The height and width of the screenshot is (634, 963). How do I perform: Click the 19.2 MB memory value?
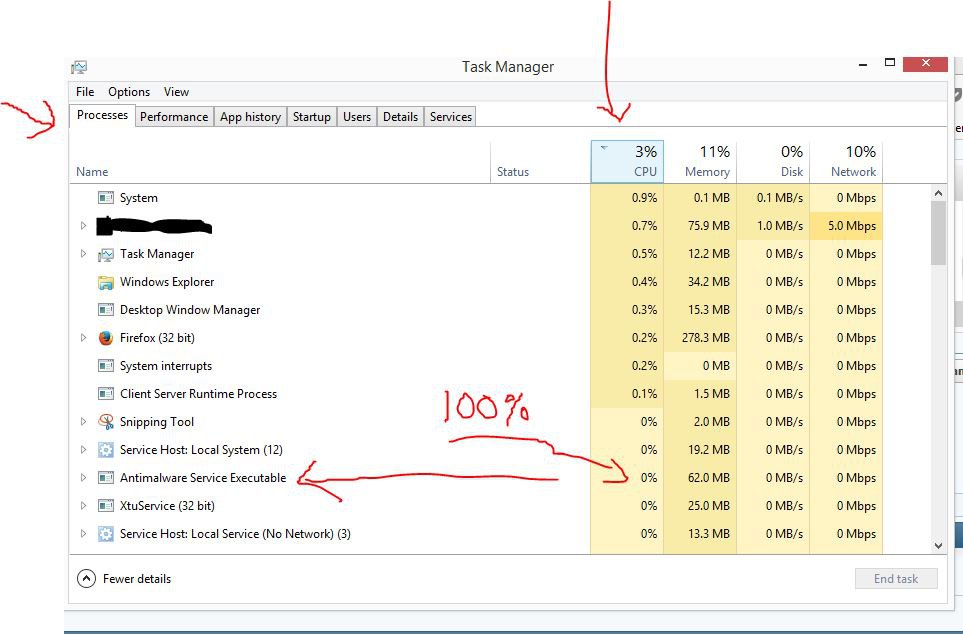[x=709, y=450]
